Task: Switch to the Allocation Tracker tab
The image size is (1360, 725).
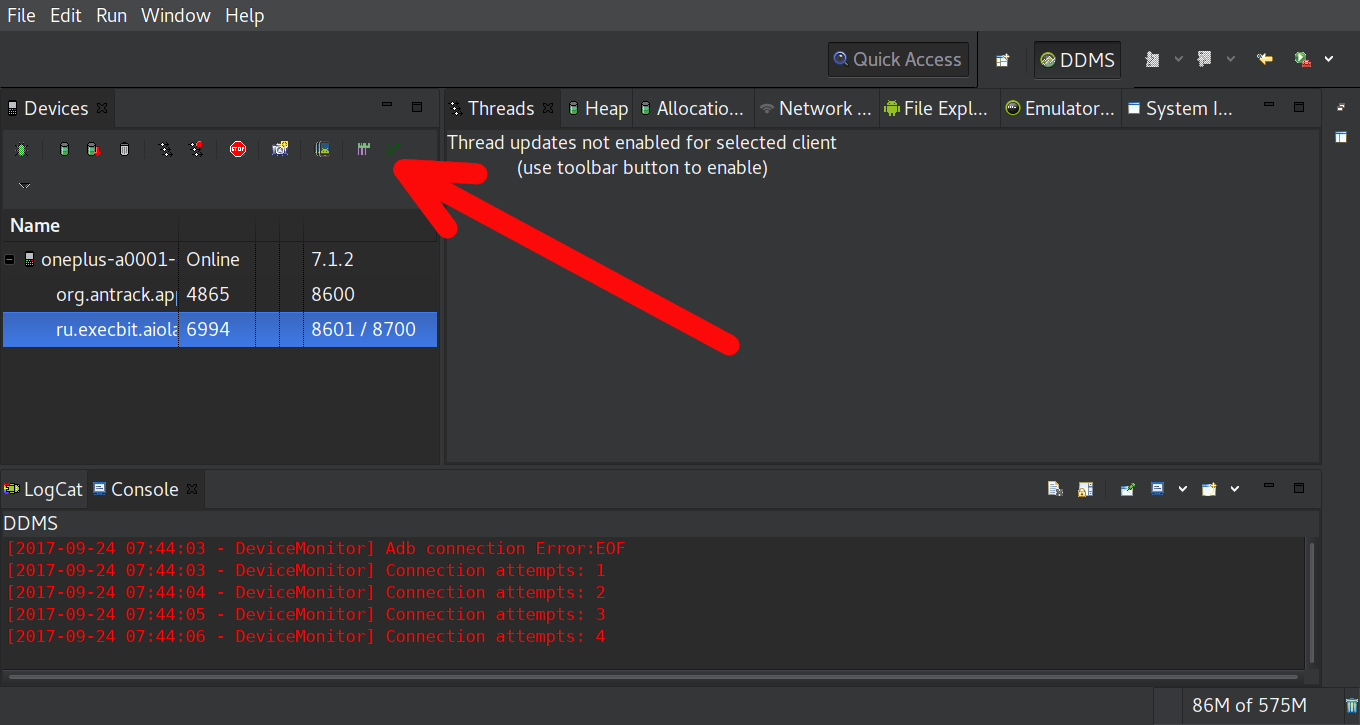Action: (692, 108)
